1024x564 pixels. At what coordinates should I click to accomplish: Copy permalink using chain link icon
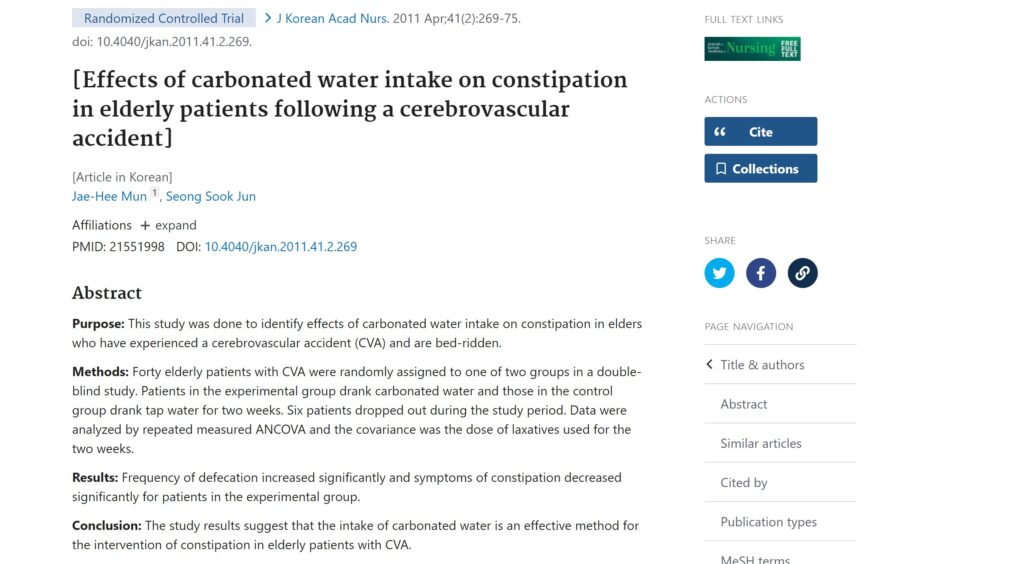(x=802, y=272)
